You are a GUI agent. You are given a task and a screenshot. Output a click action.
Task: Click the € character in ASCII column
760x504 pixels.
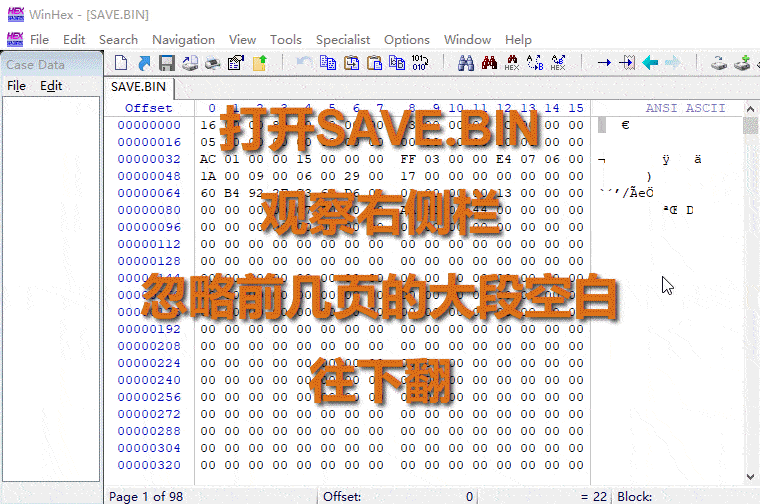coord(625,125)
